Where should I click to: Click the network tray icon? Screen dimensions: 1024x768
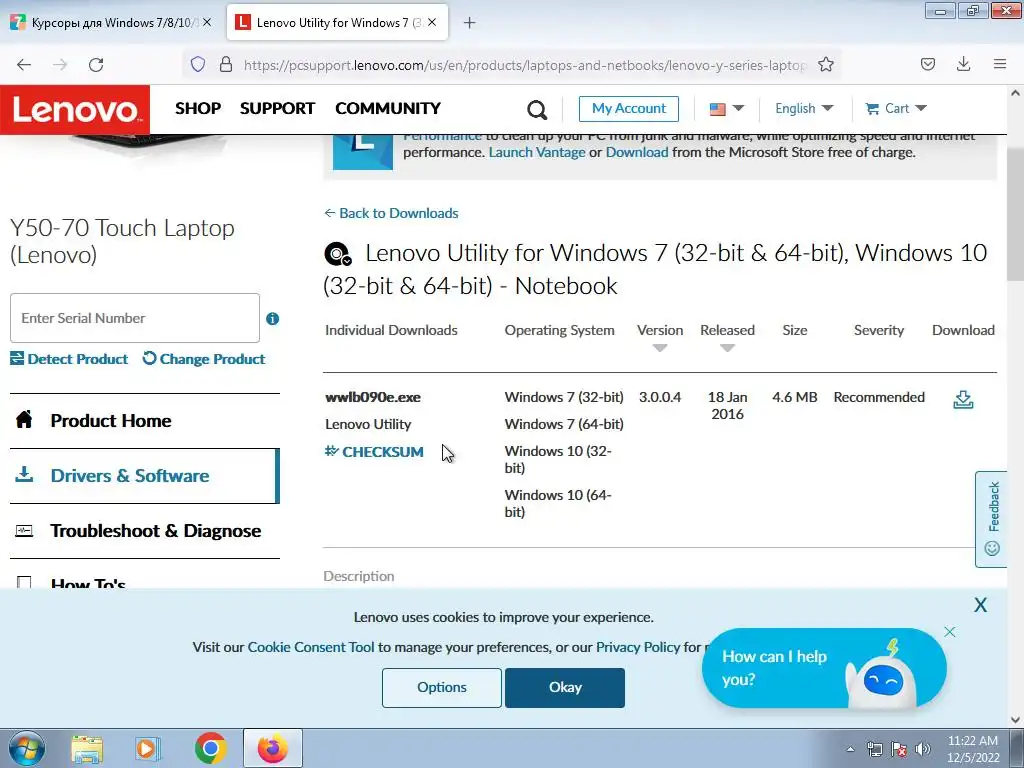click(874, 749)
